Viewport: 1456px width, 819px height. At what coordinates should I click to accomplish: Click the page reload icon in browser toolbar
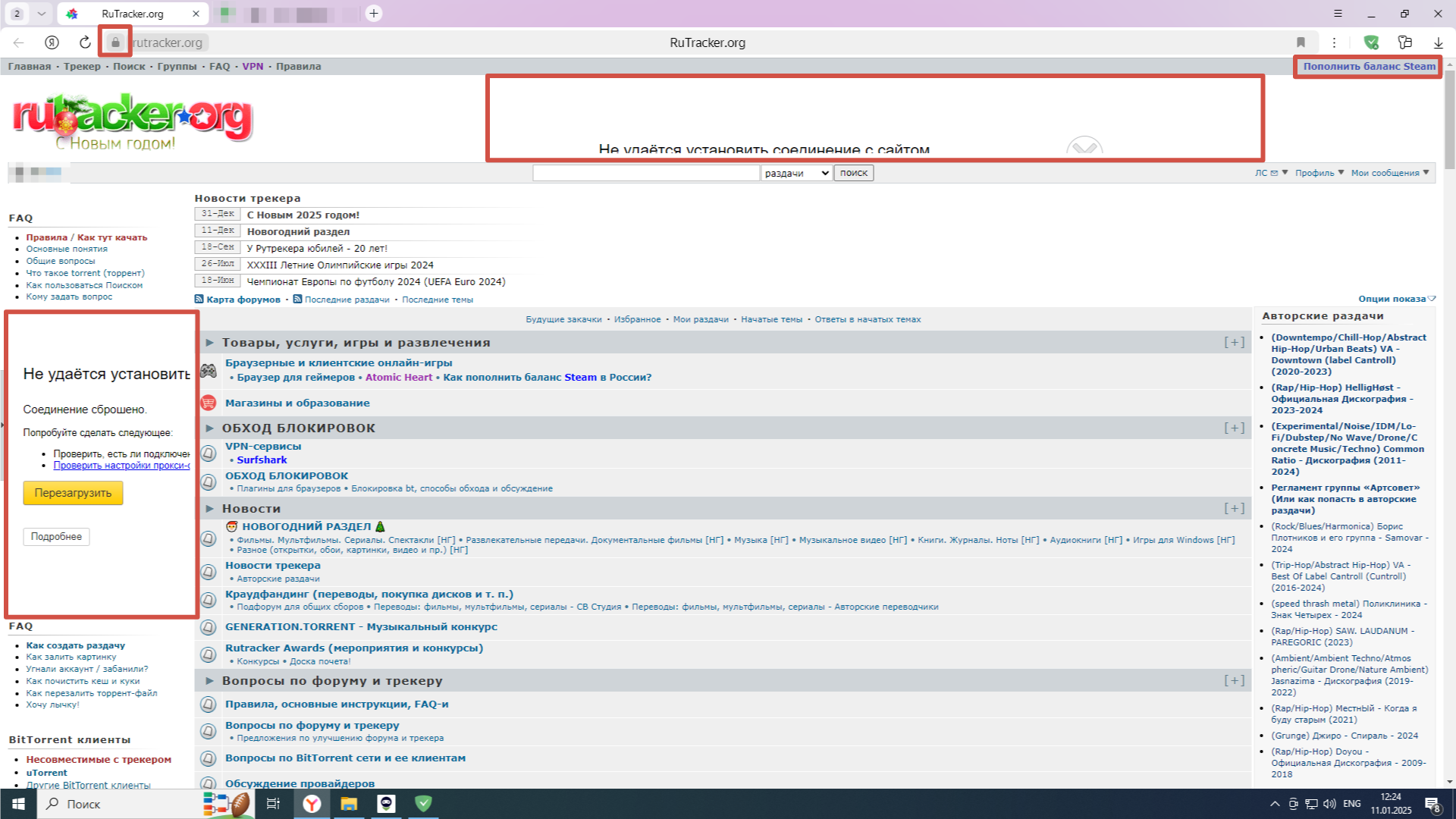click(x=84, y=42)
